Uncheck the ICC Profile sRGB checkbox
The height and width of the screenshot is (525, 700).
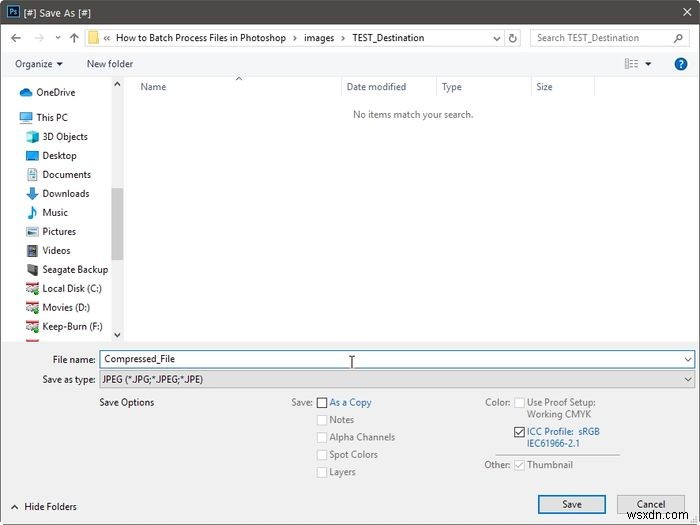point(519,432)
